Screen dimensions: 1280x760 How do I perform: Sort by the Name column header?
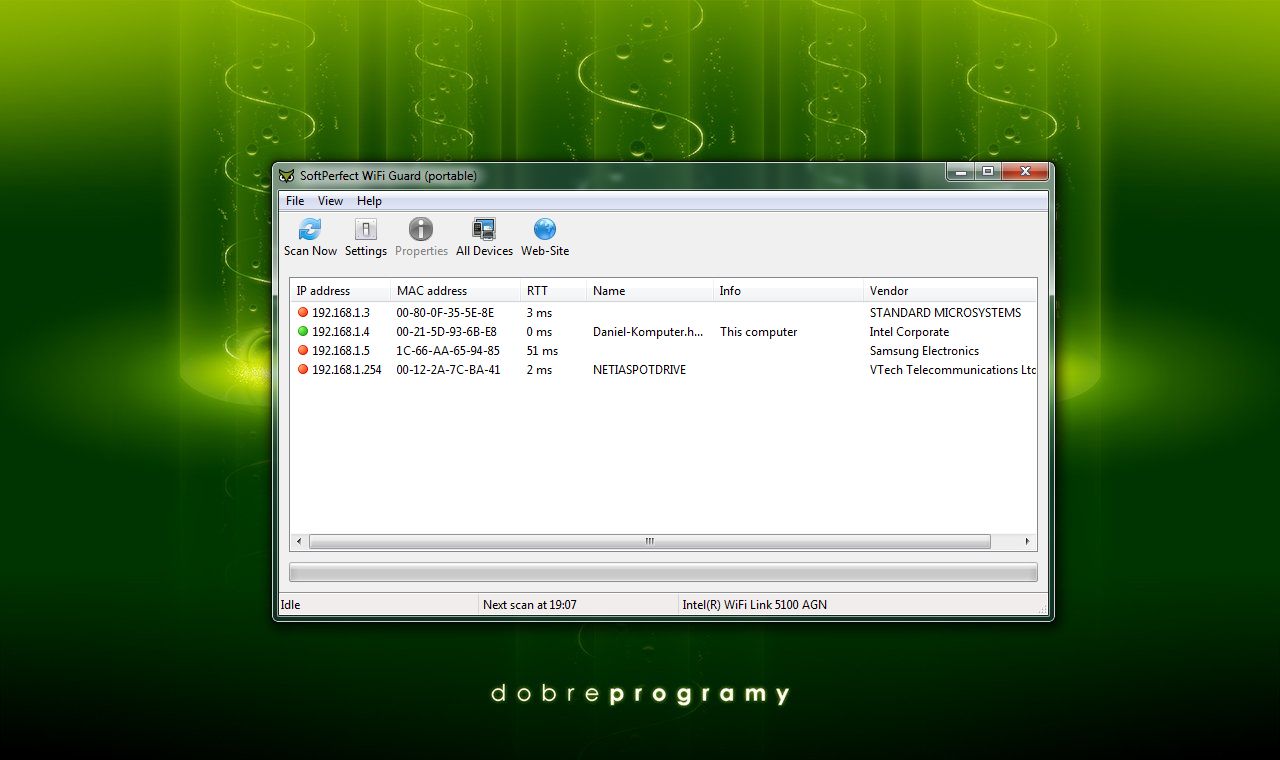point(650,291)
